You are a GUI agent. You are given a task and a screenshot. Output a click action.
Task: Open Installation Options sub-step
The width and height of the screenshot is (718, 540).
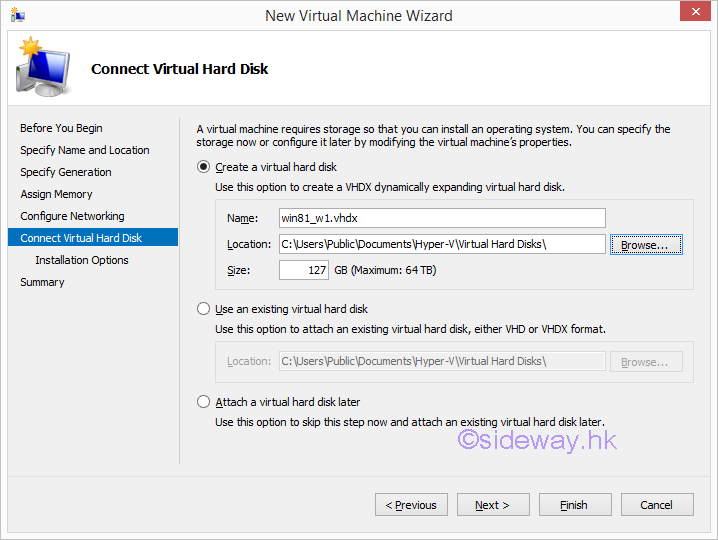pos(82,260)
